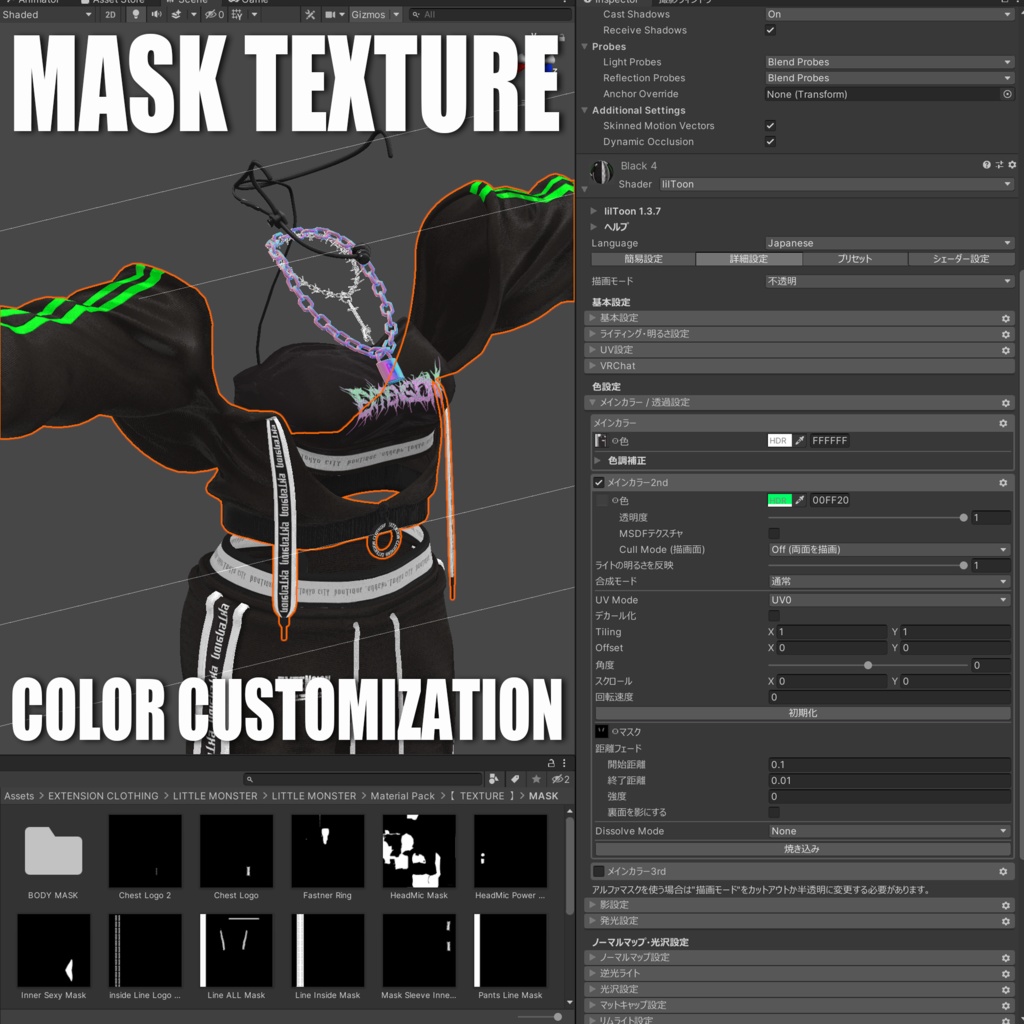Toggle scene audio speaker icon
1024x1024 pixels.
click(157, 14)
